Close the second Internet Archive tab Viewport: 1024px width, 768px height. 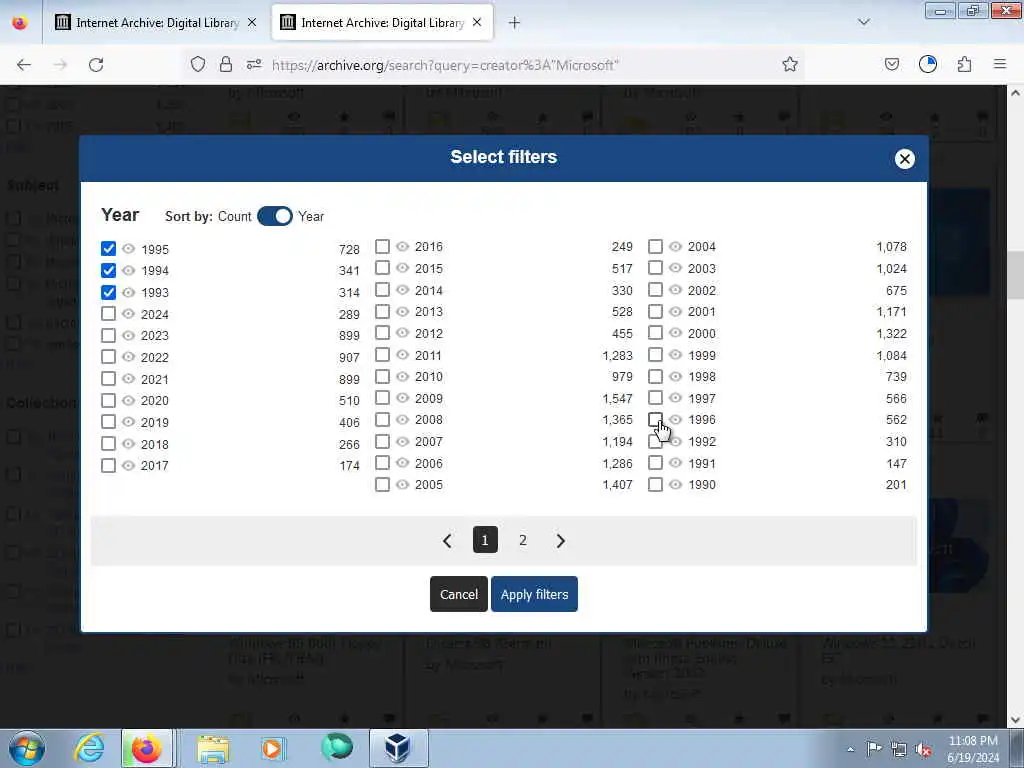(477, 22)
